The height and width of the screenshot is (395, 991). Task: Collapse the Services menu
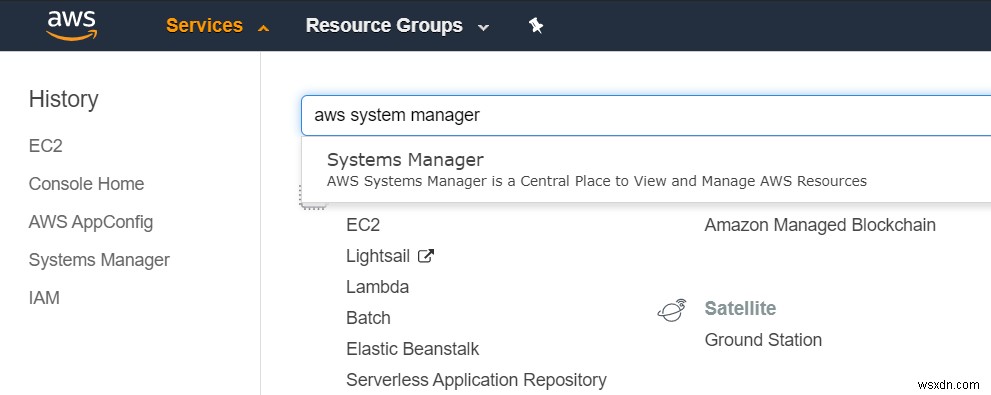coord(217,26)
